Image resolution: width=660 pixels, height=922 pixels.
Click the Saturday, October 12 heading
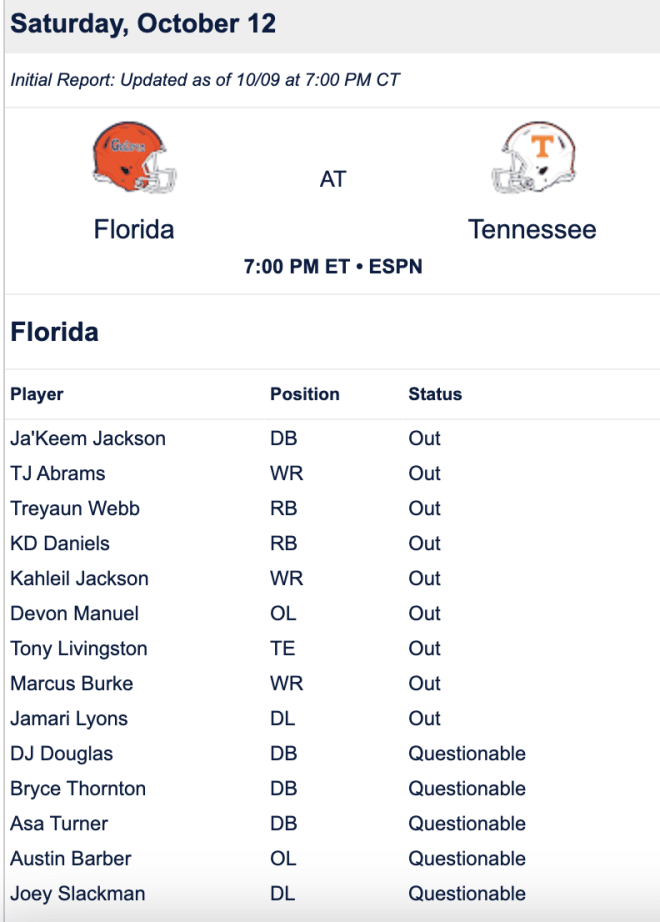[x=143, y=24]
